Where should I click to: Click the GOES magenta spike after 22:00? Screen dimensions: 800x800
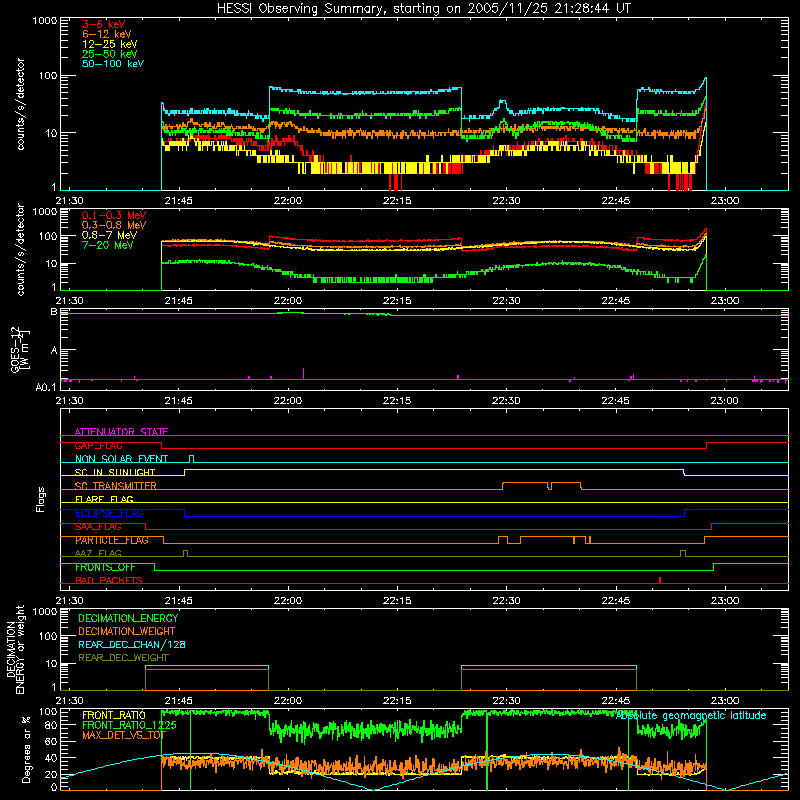(x=304, y=373)
